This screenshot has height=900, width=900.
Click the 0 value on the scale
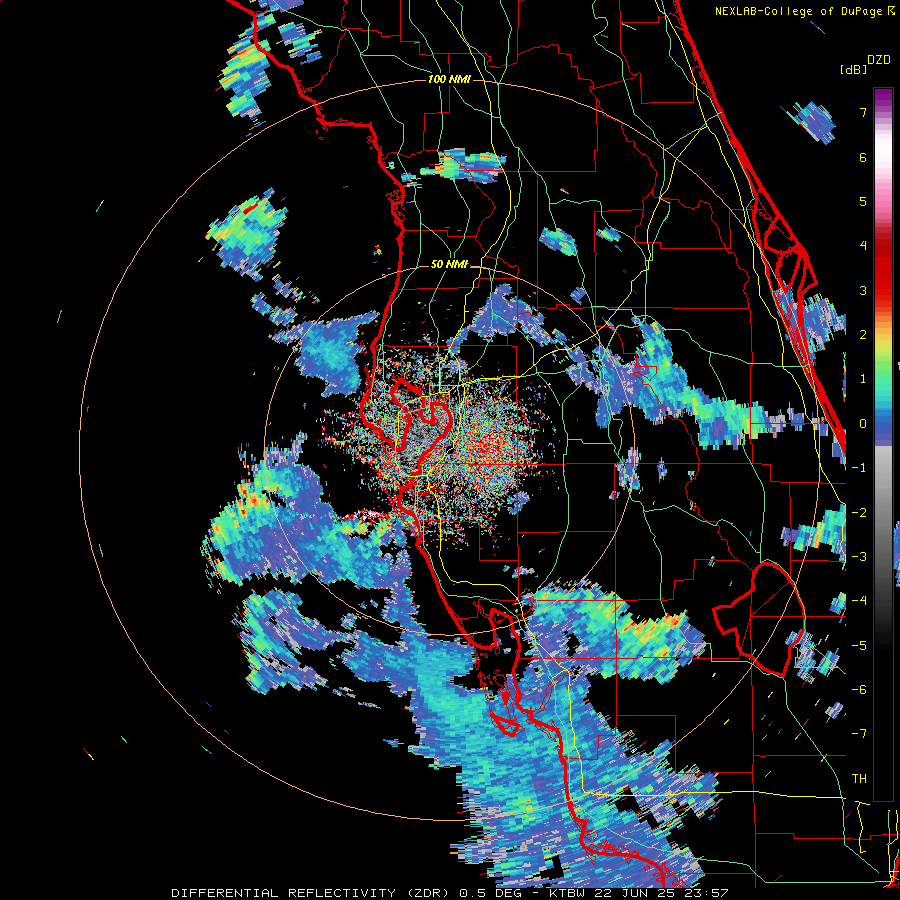coord(863,424)
